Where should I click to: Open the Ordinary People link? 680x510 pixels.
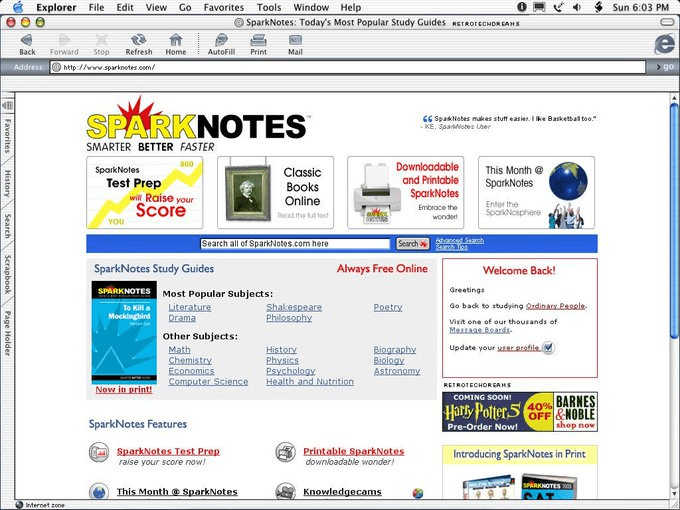pyautogui.click(x=556, y=306)
